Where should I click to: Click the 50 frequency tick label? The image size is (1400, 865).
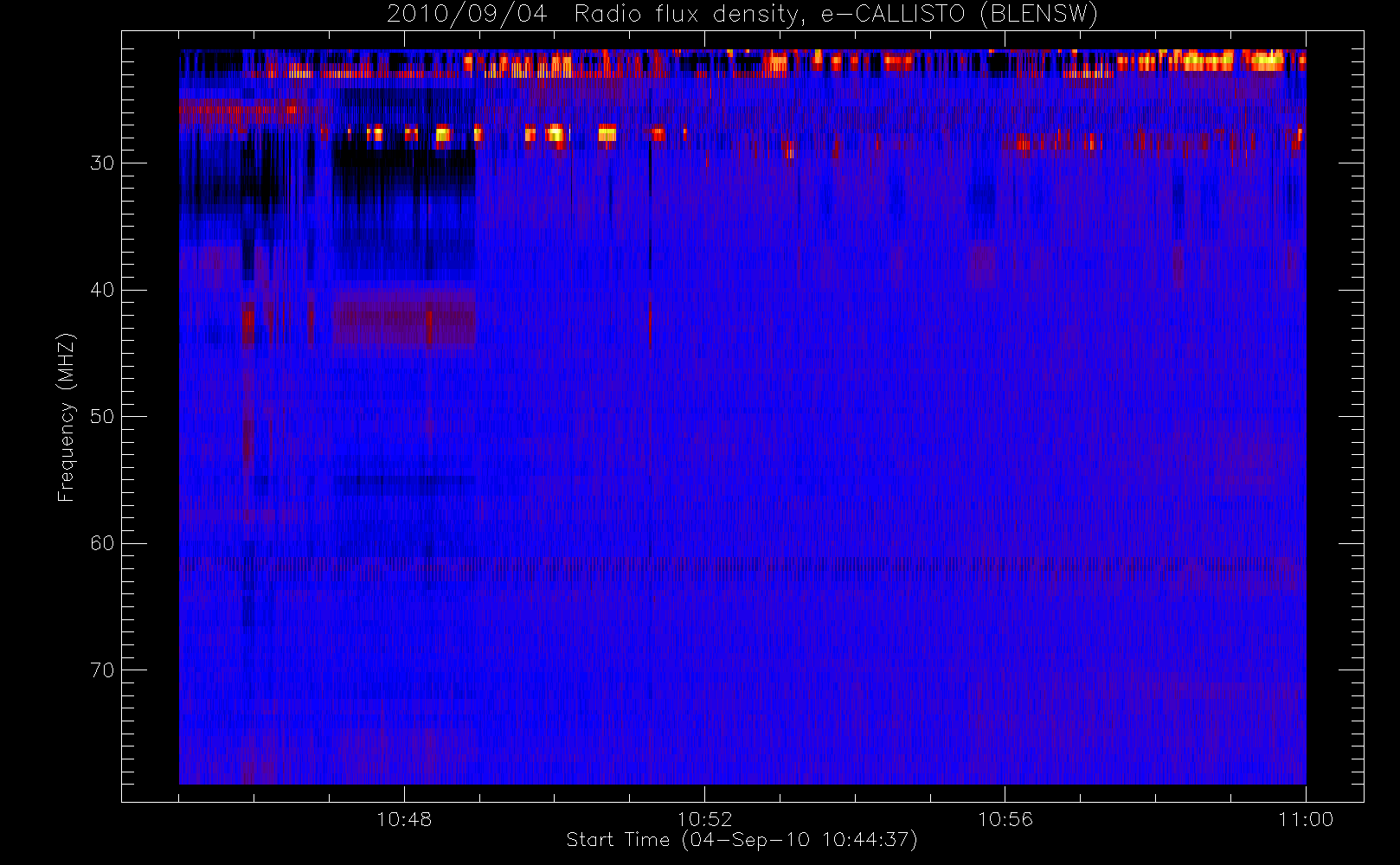point(102,417)
